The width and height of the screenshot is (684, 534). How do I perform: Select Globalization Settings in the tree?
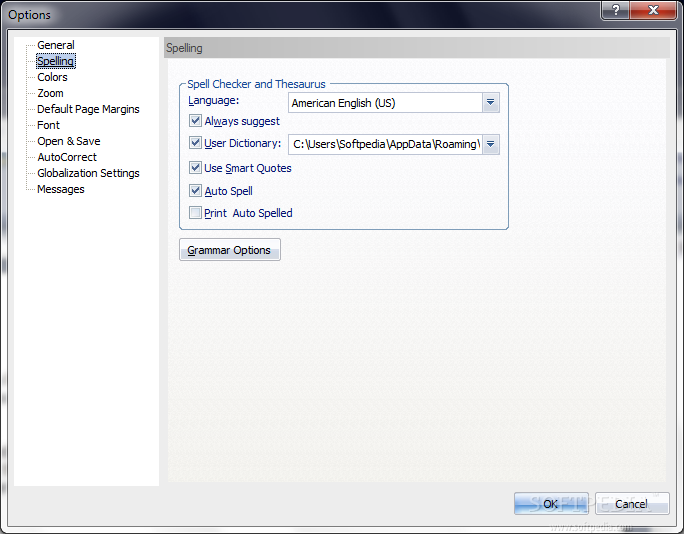coord(88,173)
